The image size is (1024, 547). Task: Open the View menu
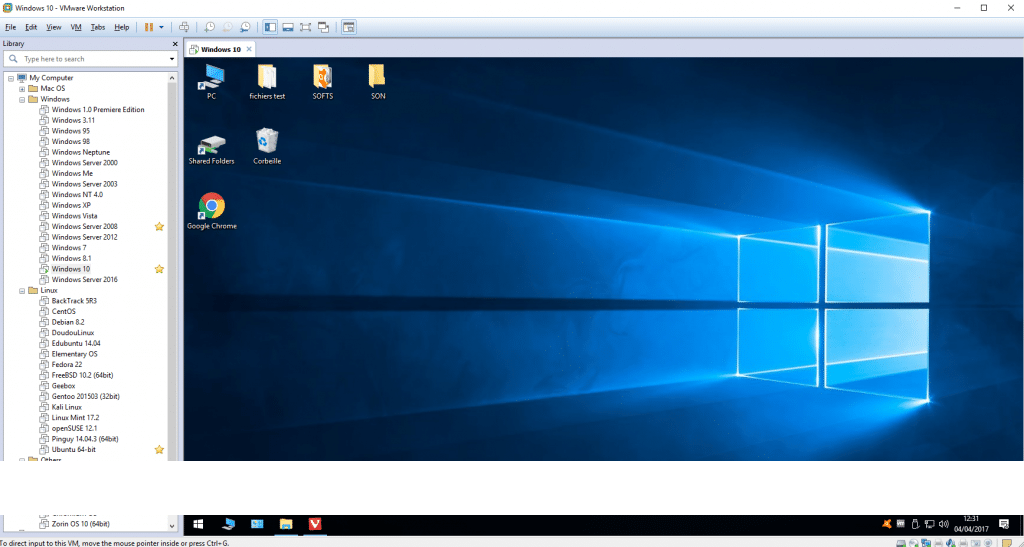tap(54, 27)
